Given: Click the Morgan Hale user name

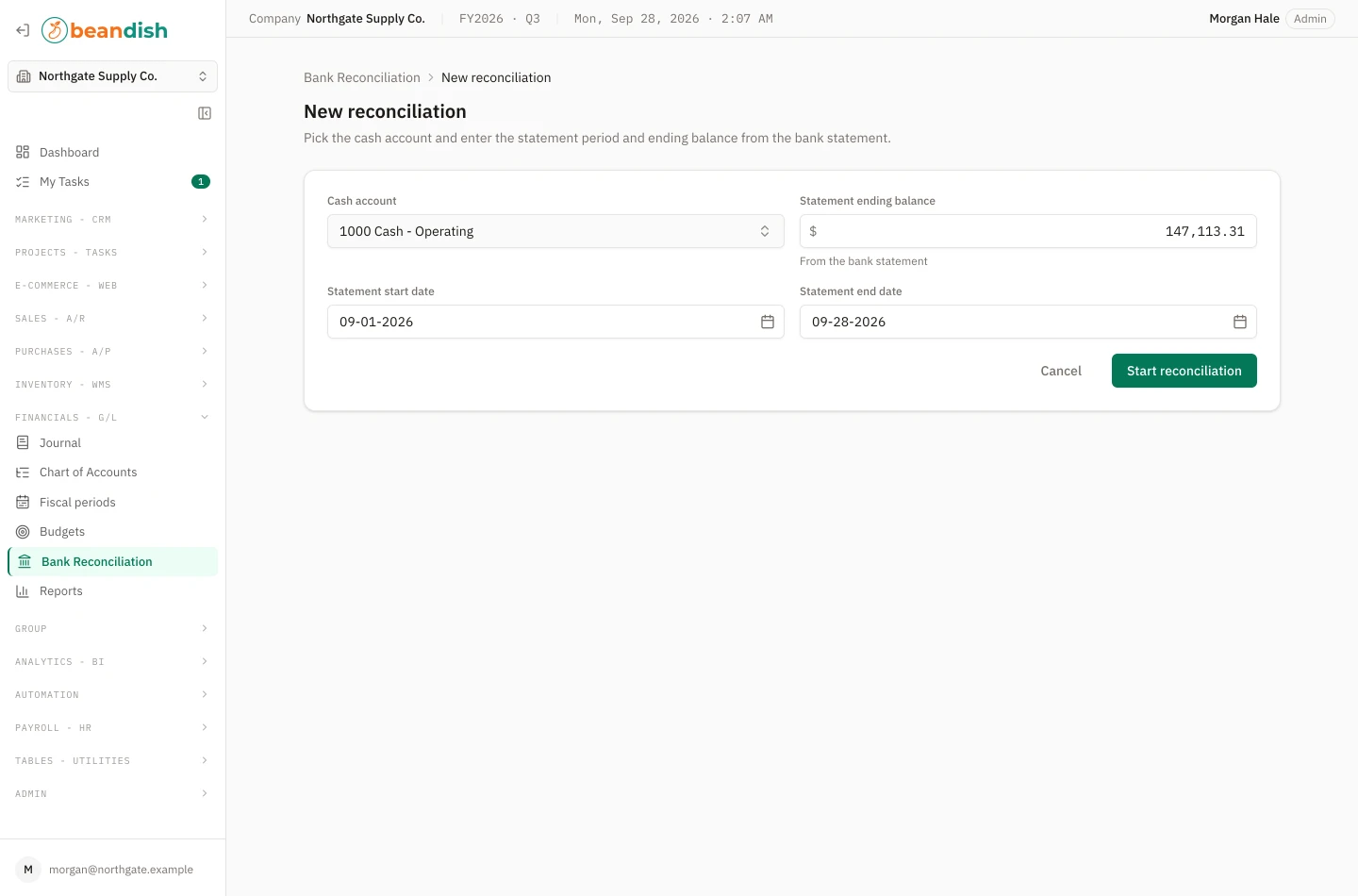Looking at the screenshot, I should (x=1244, y=19).
